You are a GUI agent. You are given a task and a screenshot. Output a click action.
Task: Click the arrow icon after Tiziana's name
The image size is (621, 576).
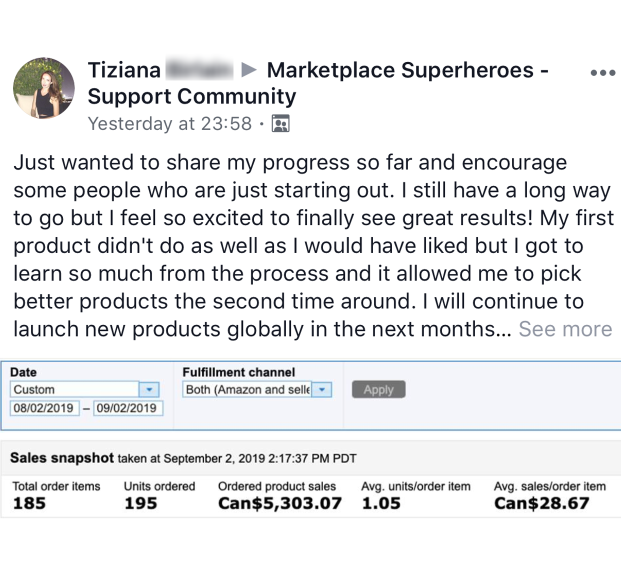click(250, 71)
